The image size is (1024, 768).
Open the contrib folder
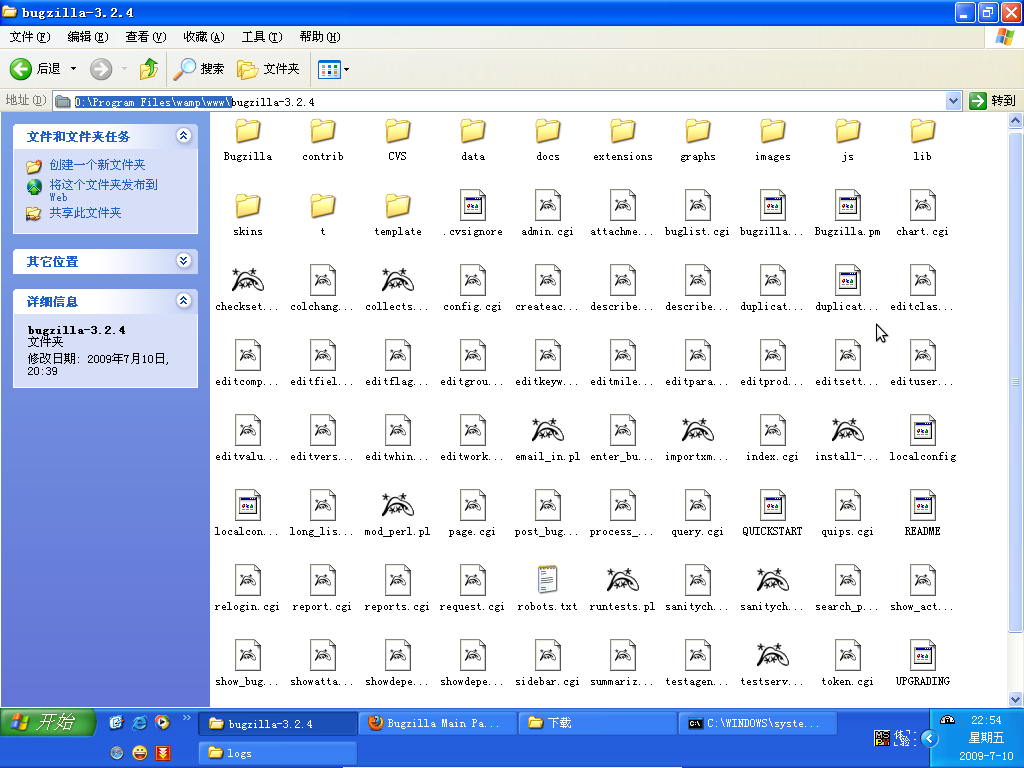(323, 139)
